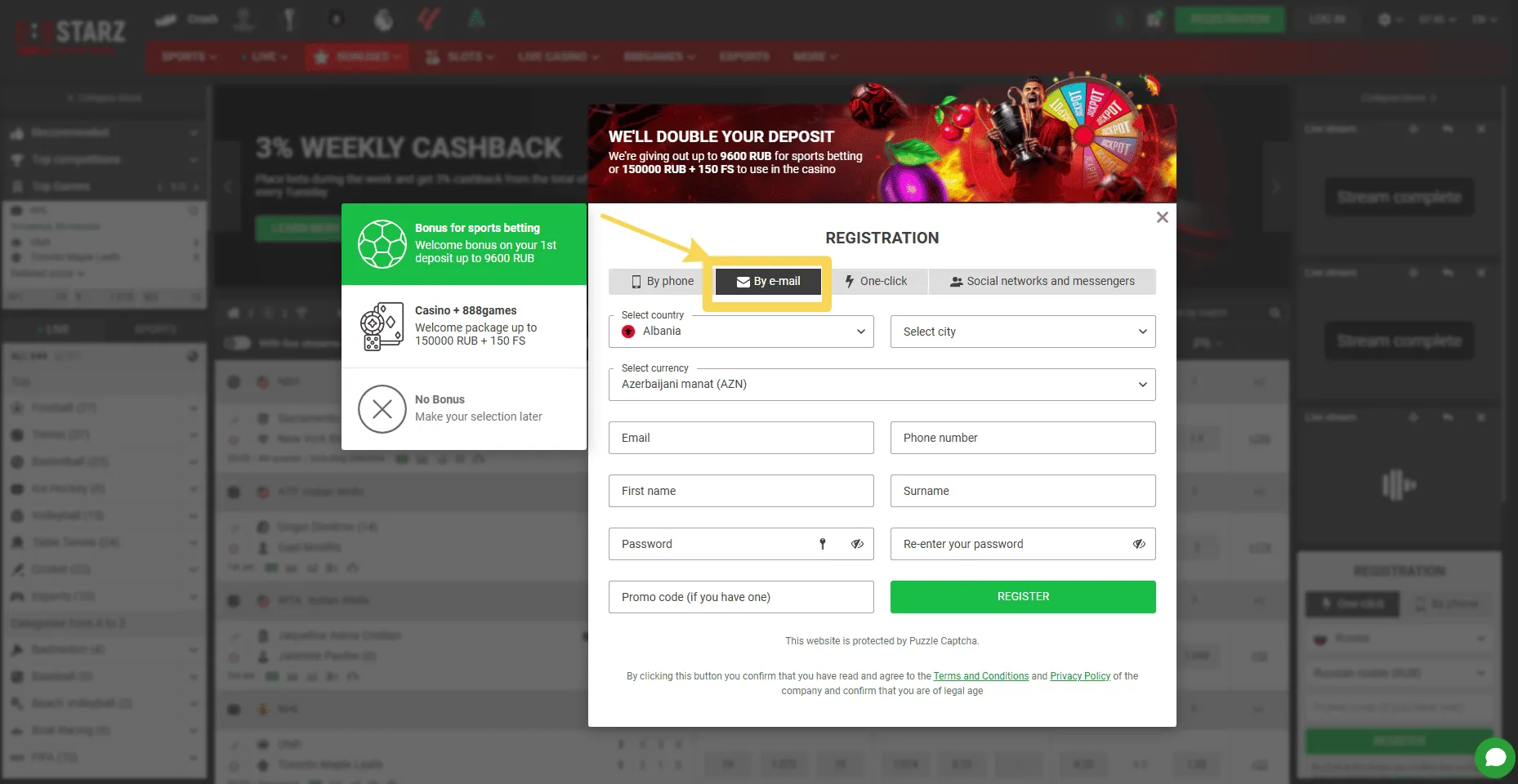This screenshot has width=1518, height=784.
Task: Open the Select city dropdown
Action: (x=1023, y=332)
